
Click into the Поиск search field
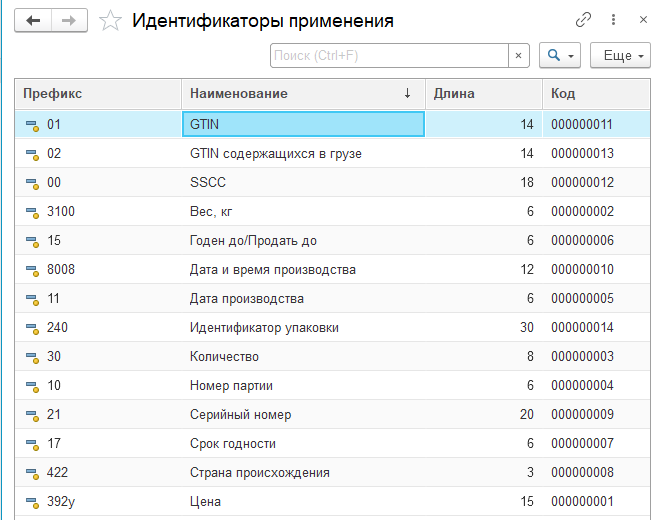tap(389, 56)
